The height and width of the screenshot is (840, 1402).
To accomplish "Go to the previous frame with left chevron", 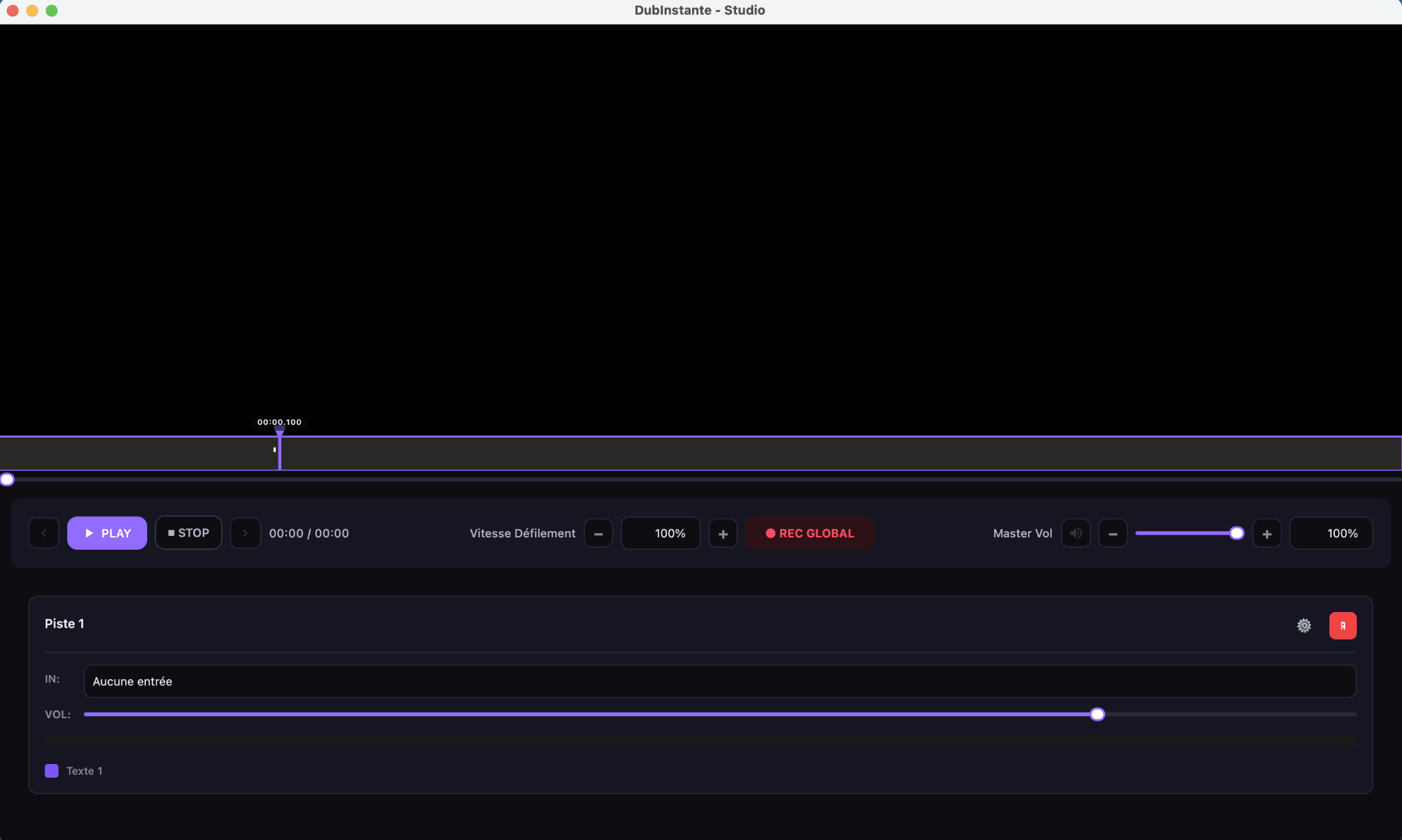I will [x=44, y=533].
